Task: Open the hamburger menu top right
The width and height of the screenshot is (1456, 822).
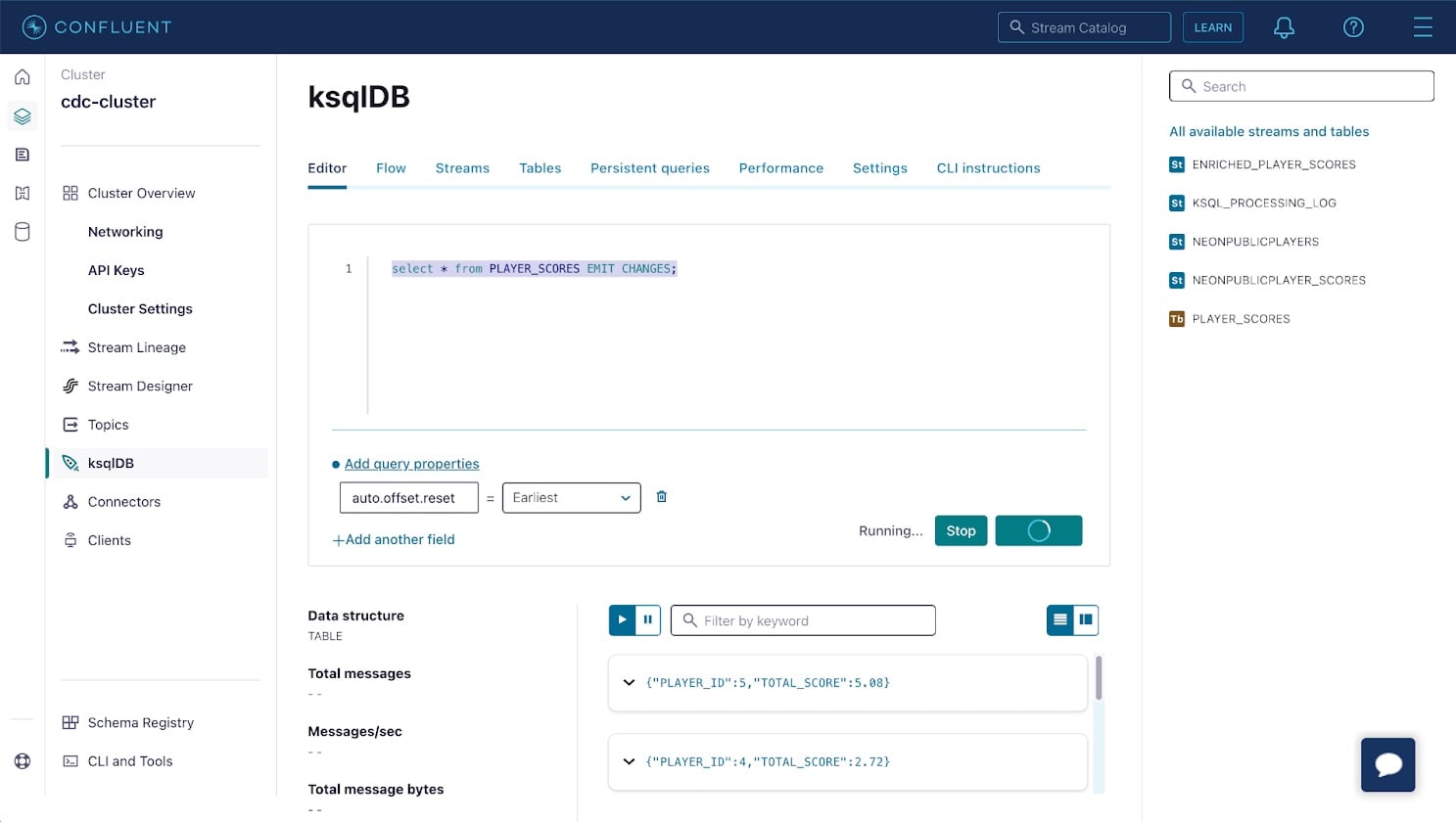Action: click(x=1423, y=27)
